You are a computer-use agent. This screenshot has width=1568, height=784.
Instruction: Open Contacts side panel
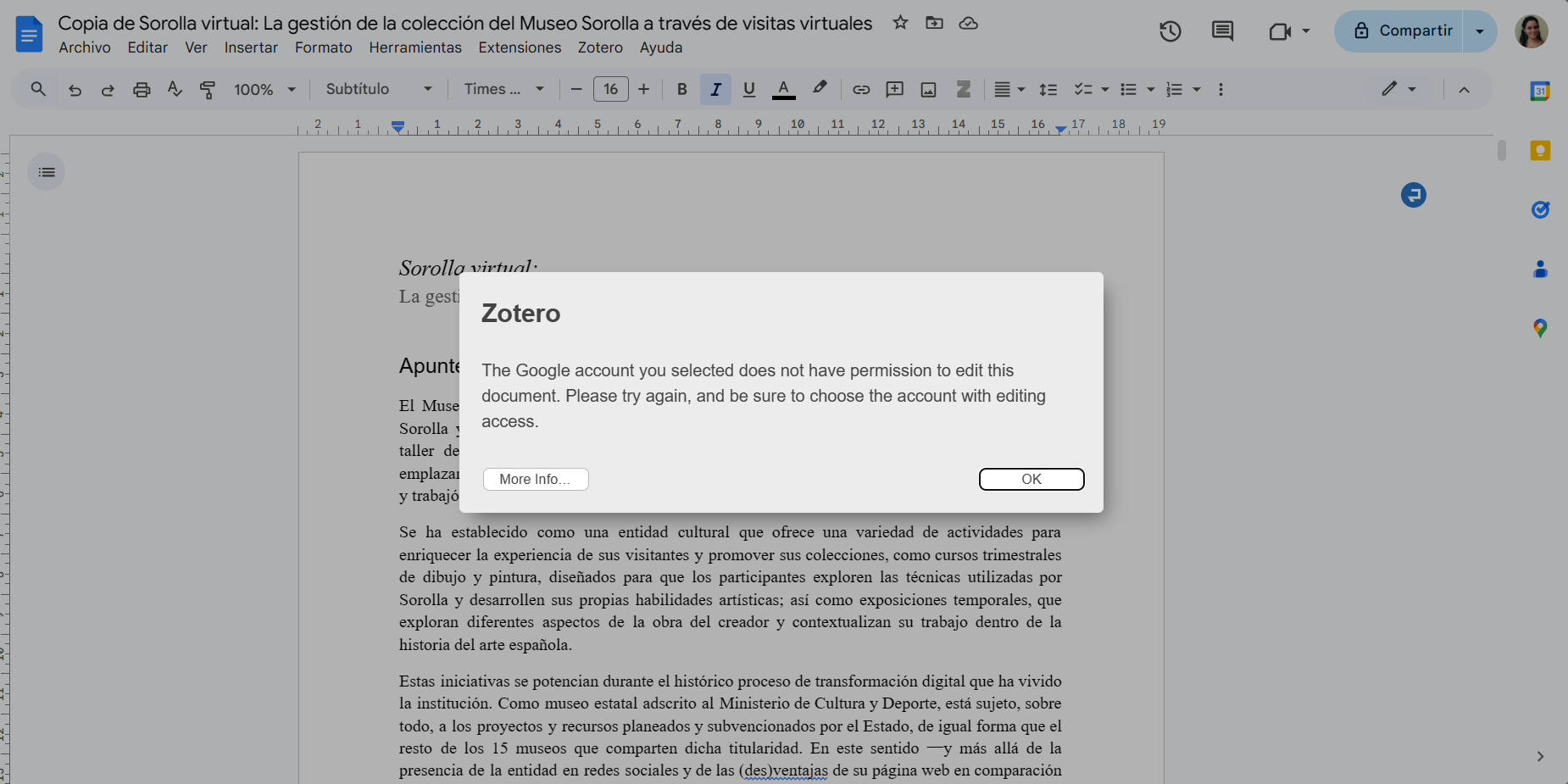[1540, 269]
